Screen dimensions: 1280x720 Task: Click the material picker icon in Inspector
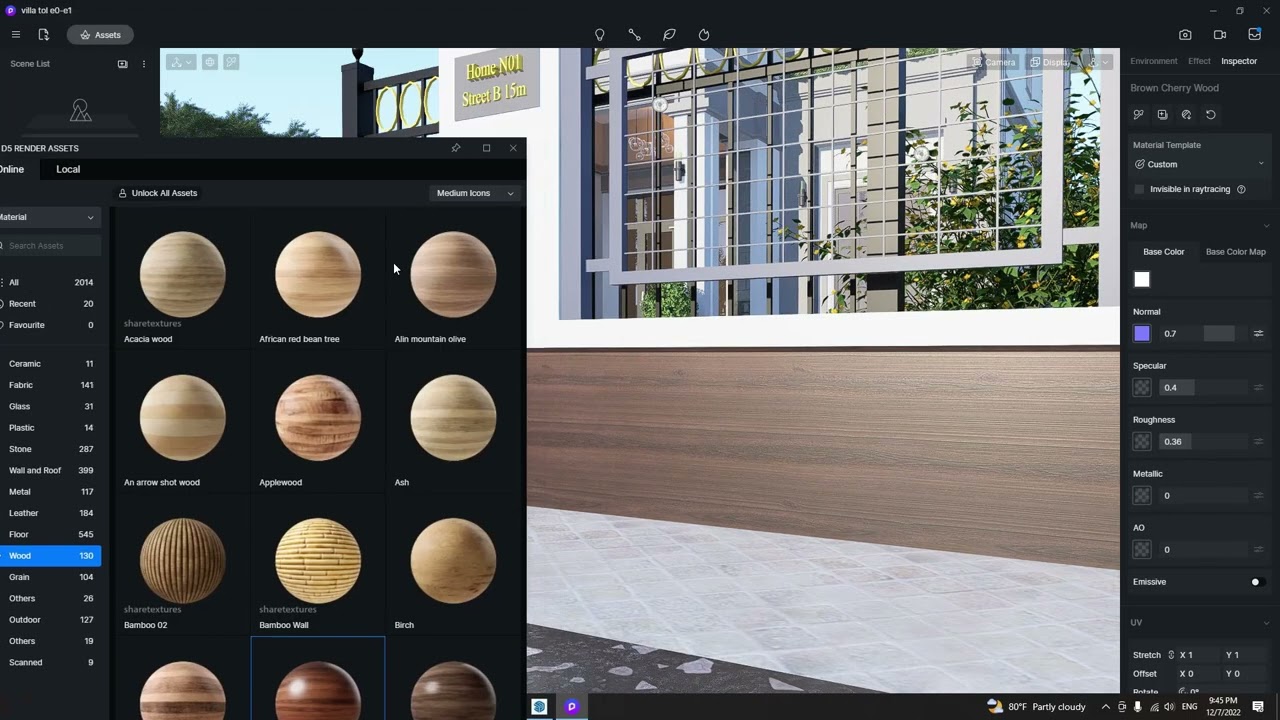point(1139,115)
